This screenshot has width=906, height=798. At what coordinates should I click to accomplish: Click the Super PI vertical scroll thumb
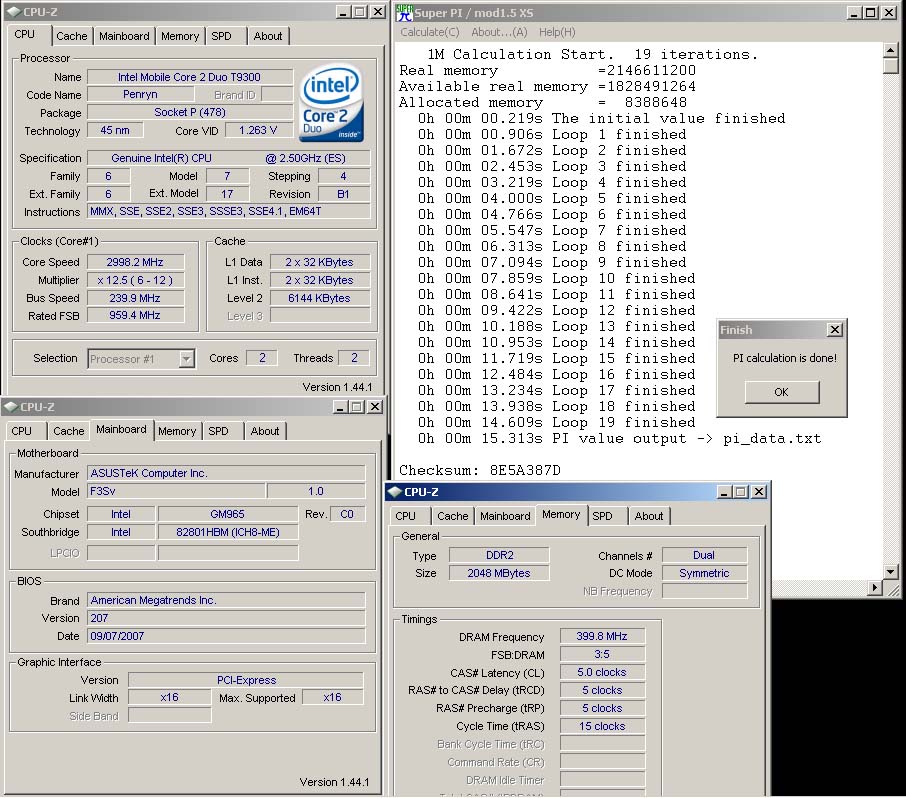pyautogui.click(x=890, y=66)
